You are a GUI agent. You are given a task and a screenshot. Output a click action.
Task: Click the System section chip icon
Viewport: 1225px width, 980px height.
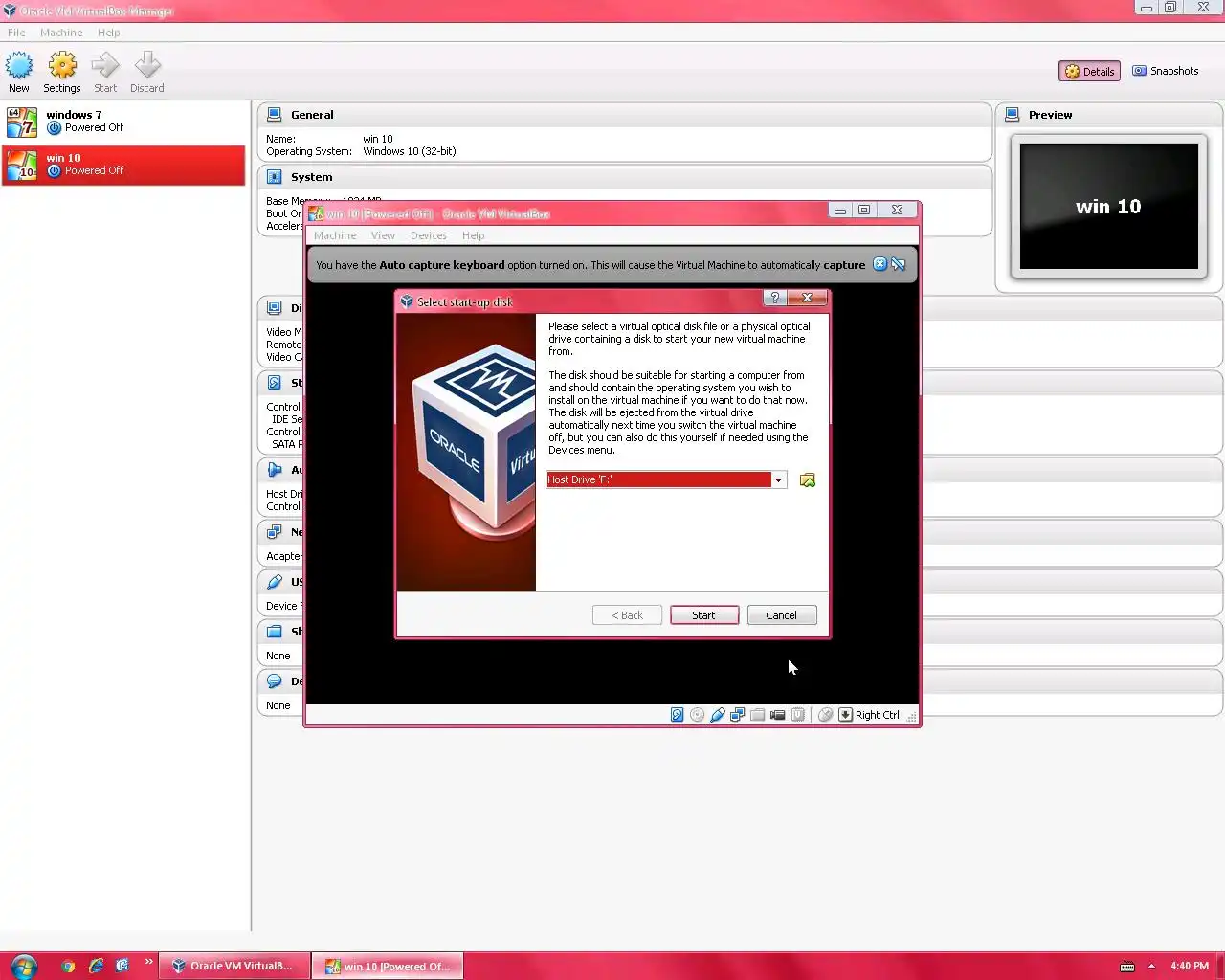tap(275, 177)
